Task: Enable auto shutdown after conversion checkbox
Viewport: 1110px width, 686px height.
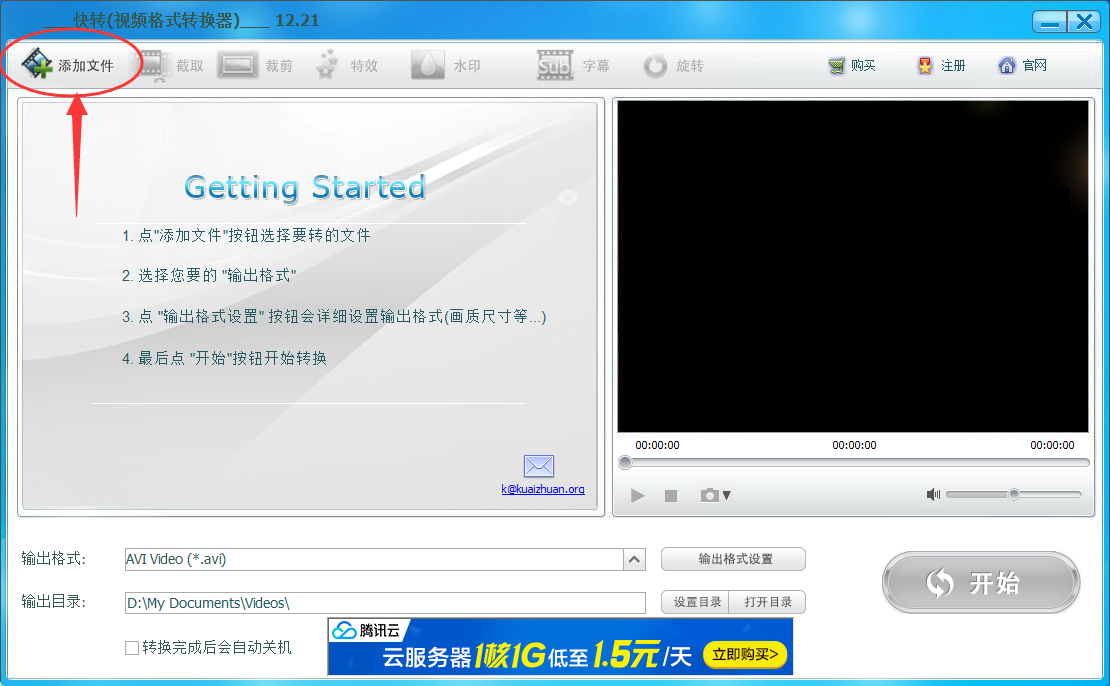Action: (132, 648)
